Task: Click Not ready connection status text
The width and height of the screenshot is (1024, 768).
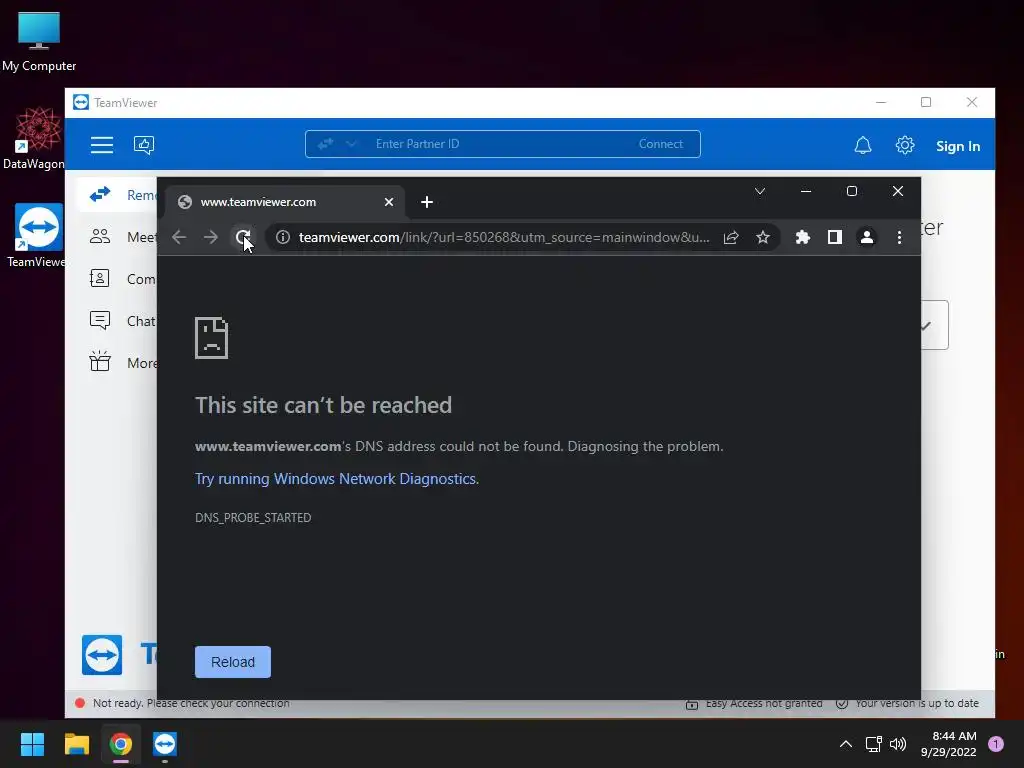Action: [x=191, y=703]
